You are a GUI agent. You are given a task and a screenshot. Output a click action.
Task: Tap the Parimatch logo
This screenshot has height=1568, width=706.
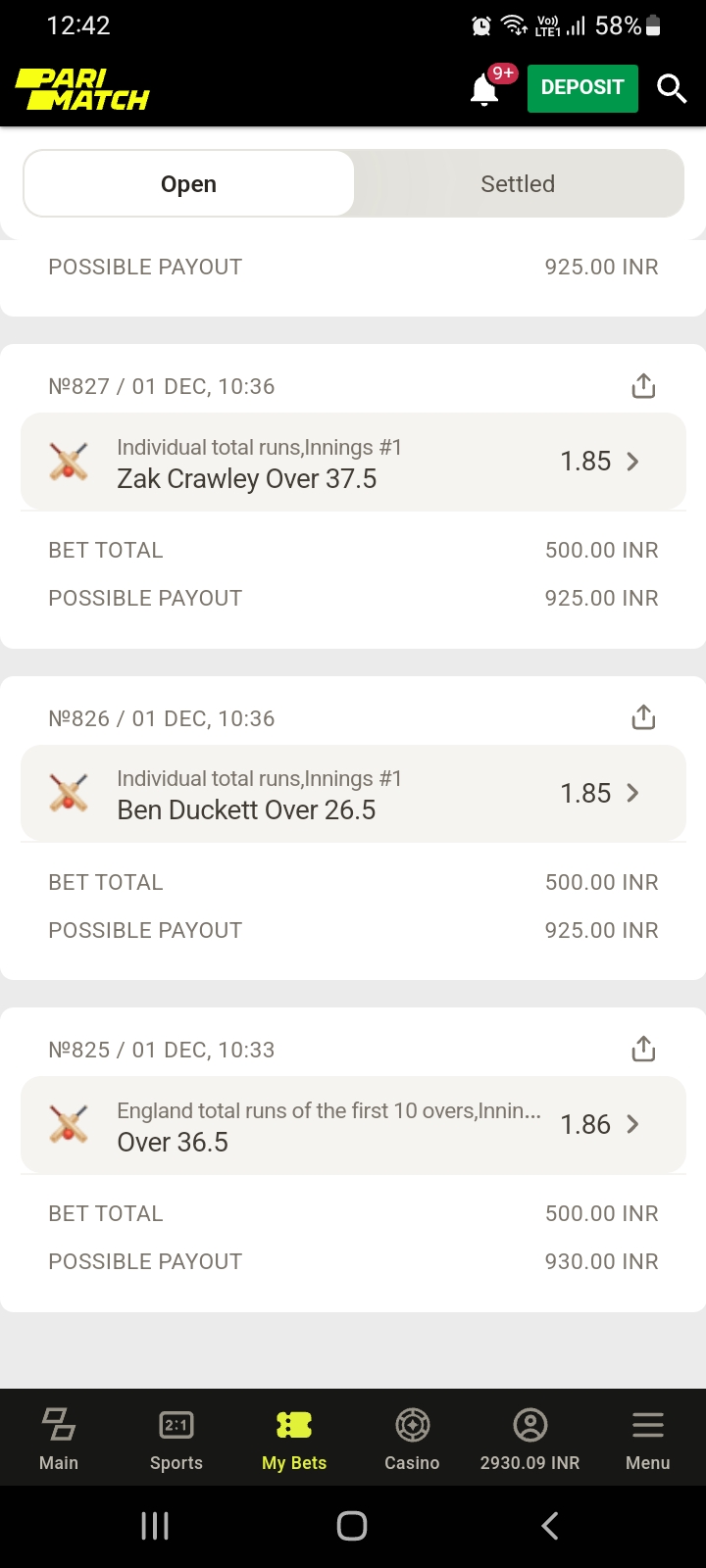point(82,88)
